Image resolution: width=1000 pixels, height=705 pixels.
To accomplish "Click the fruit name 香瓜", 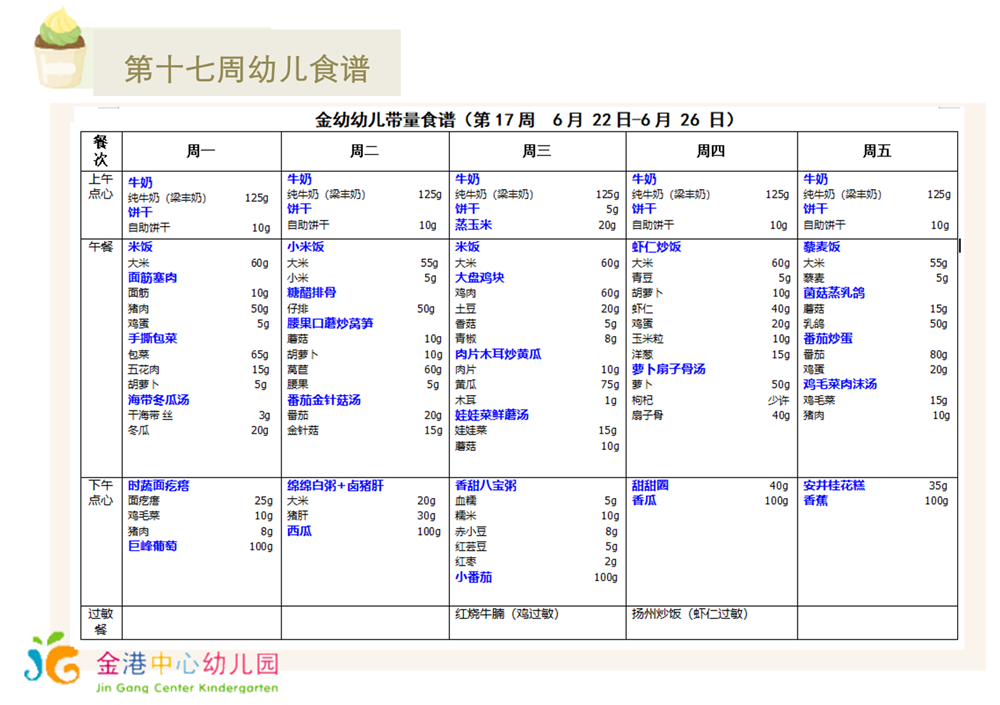I will pyautogui.click(x=643, y=500).
